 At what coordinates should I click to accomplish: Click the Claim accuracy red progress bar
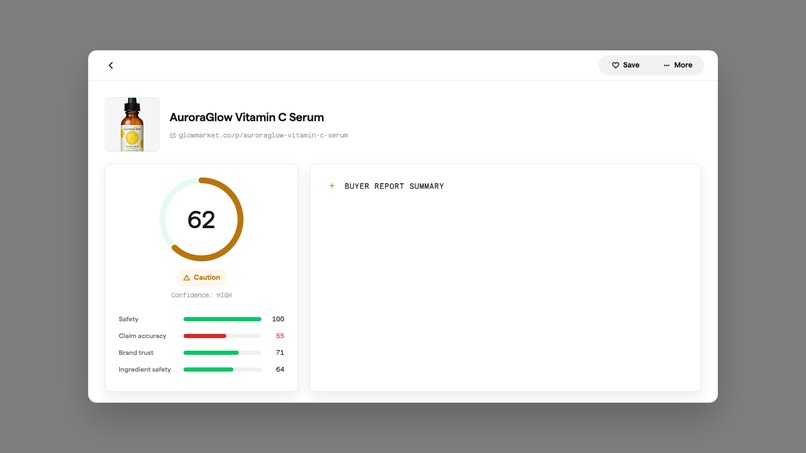222,336
